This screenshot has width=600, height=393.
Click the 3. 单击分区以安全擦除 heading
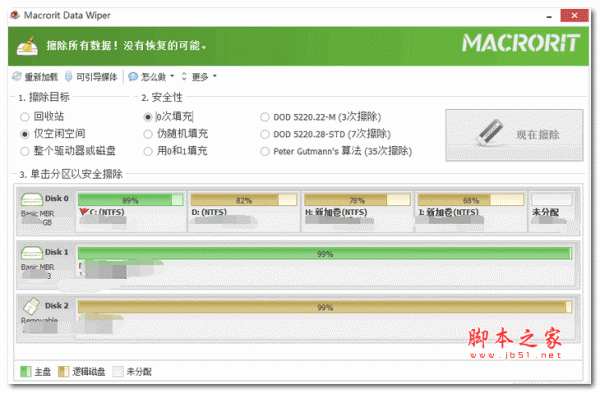tap(71, 174)
